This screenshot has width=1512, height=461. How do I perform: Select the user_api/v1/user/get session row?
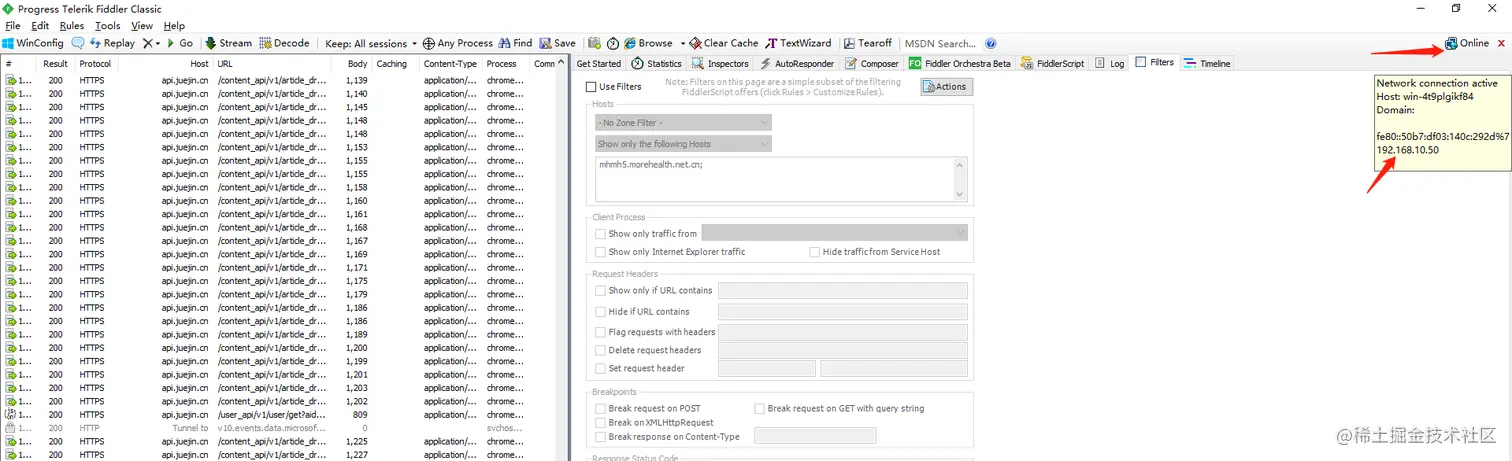[279, 414]
